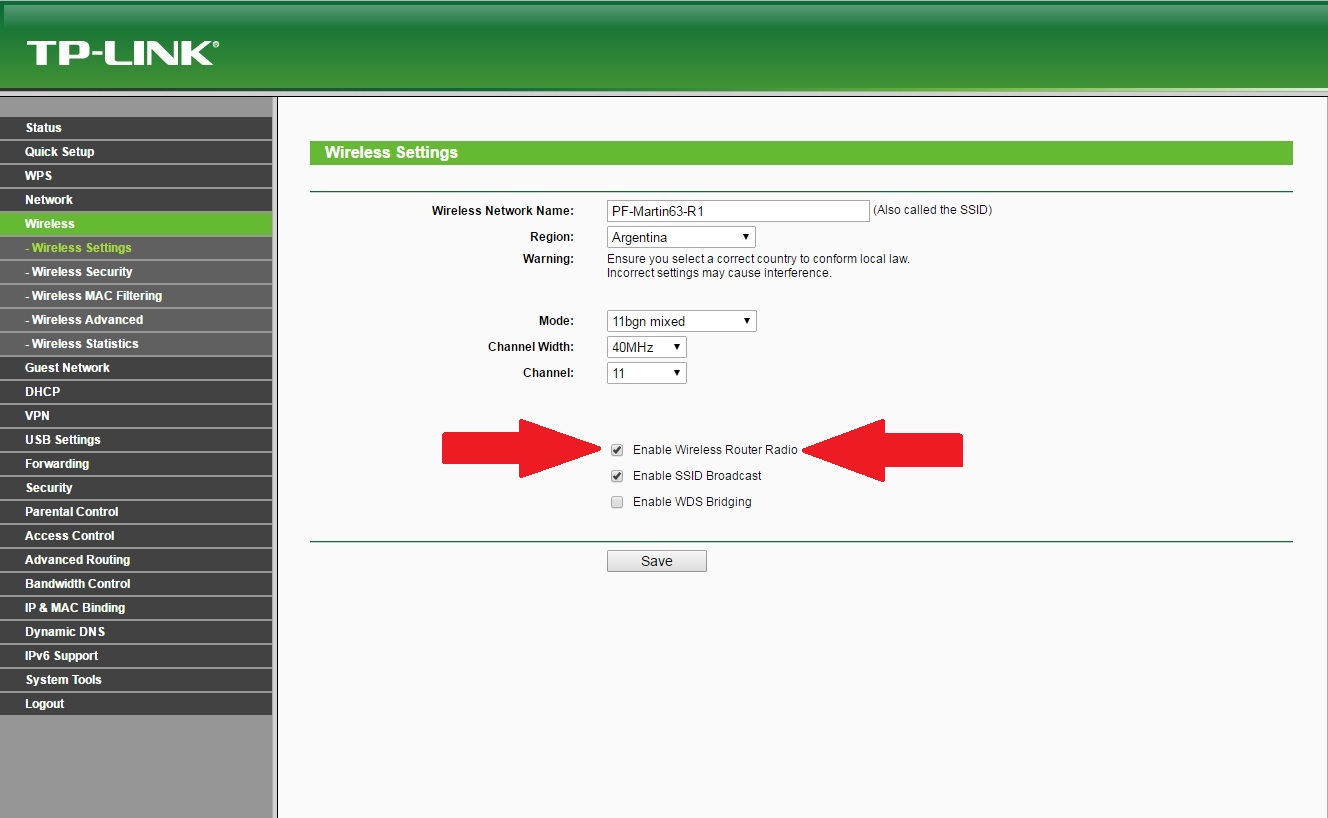Click the 'Enable Wireless Router Radio' label
Image resolution: width=1328 pixels, height=818 pixels.
pos(715,450)
